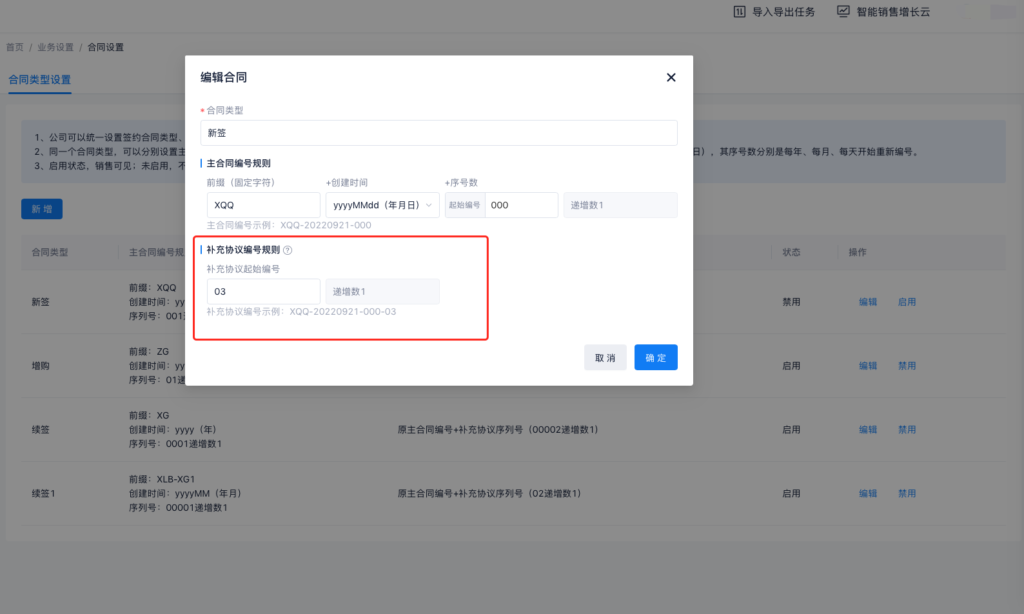Navigate to 业务设置 in breadcrumb

point(55,47)
